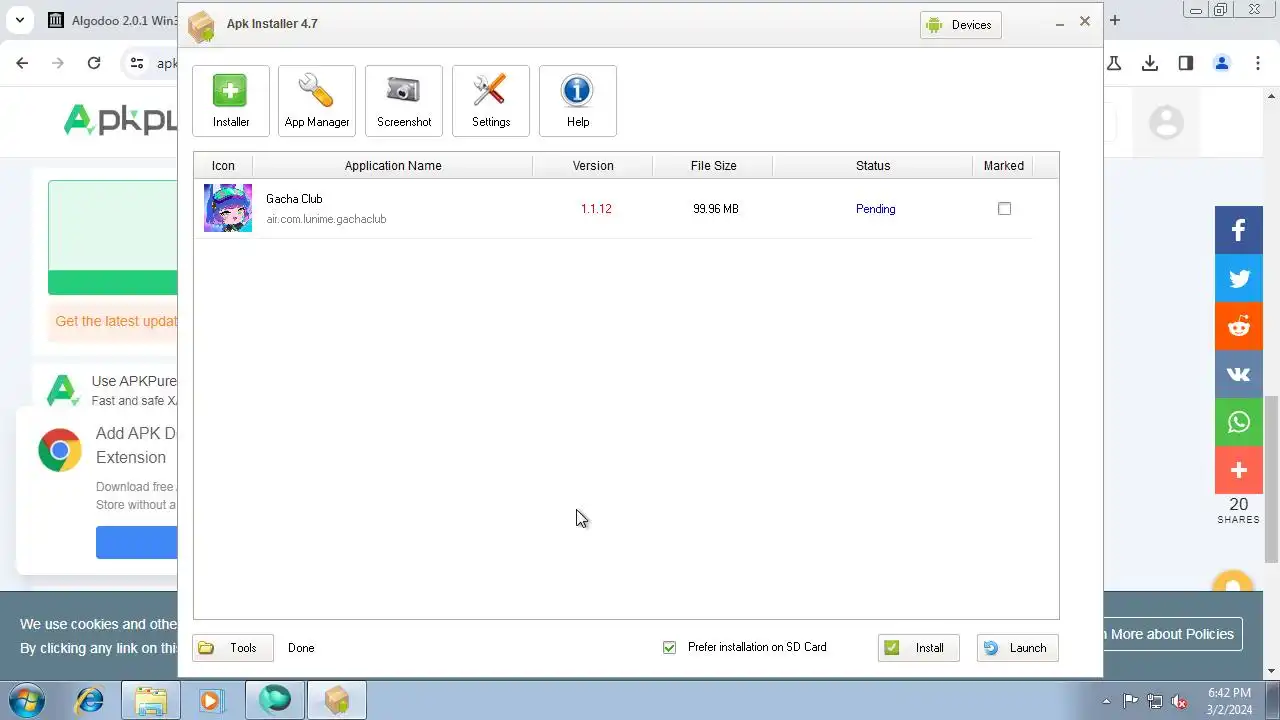Screen dimensions: 1280x720
Task: Select the Gacha Club app name
Action: coord(294,199)
